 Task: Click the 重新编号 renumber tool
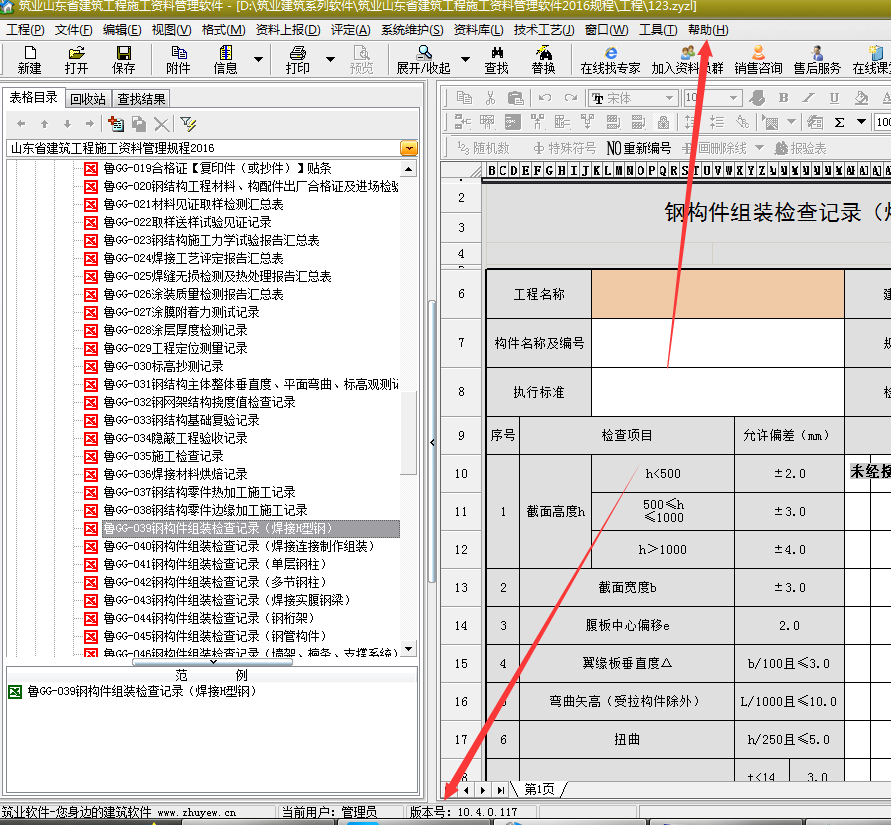637,148
